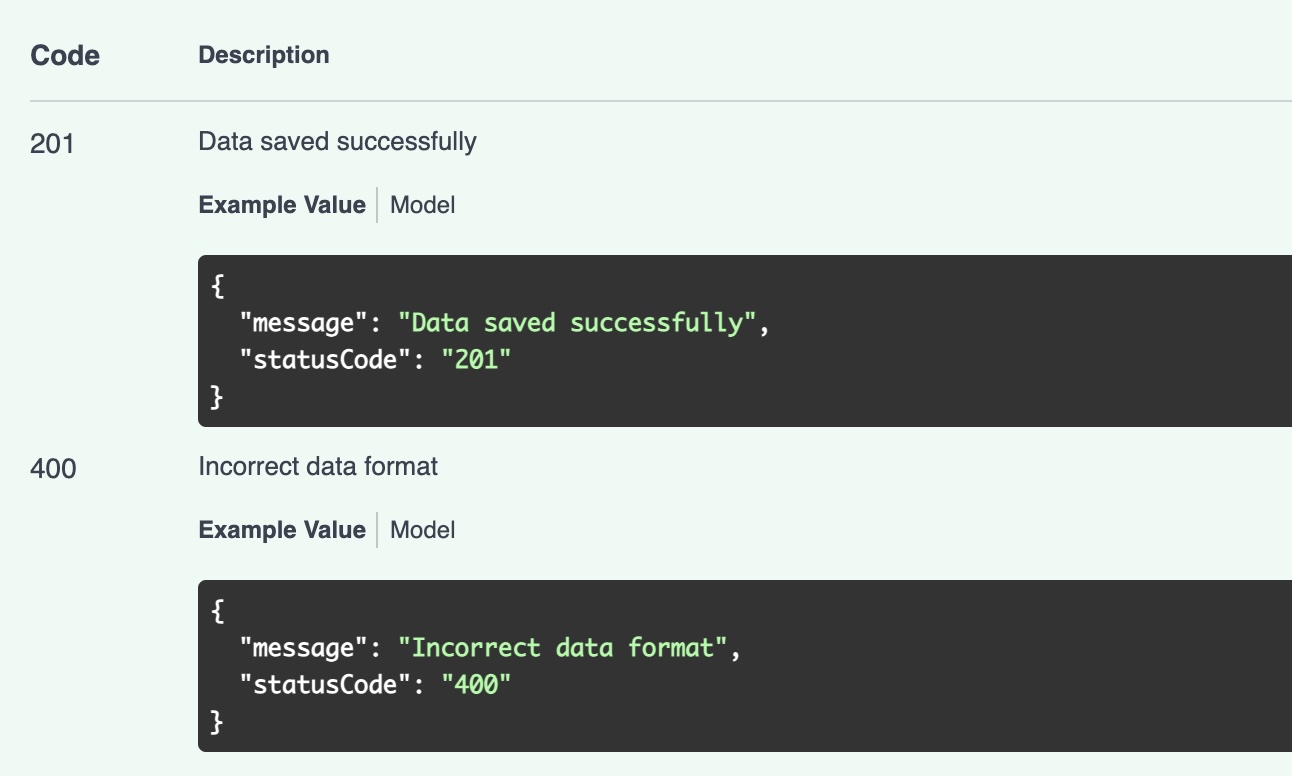Click the 201 response code
This screenshot has height=776, width=1292.
coord(53,143)
